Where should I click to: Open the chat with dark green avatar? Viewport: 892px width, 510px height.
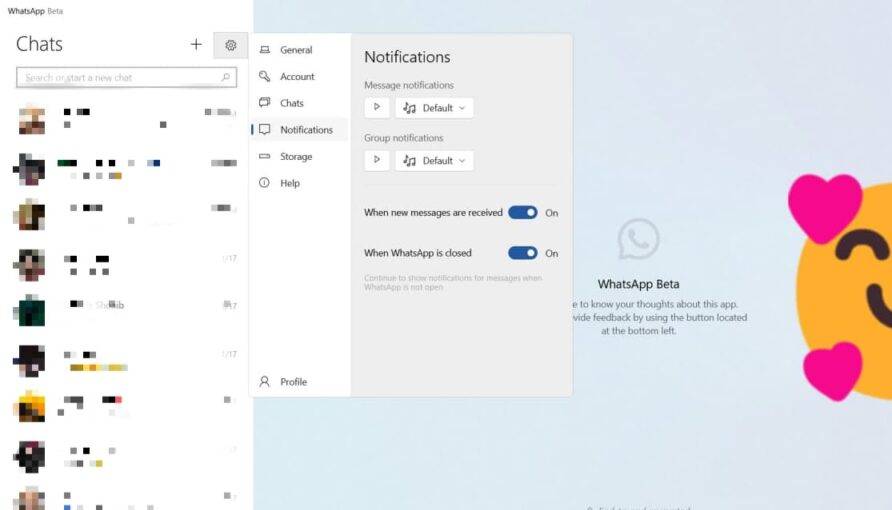point(126,310)
